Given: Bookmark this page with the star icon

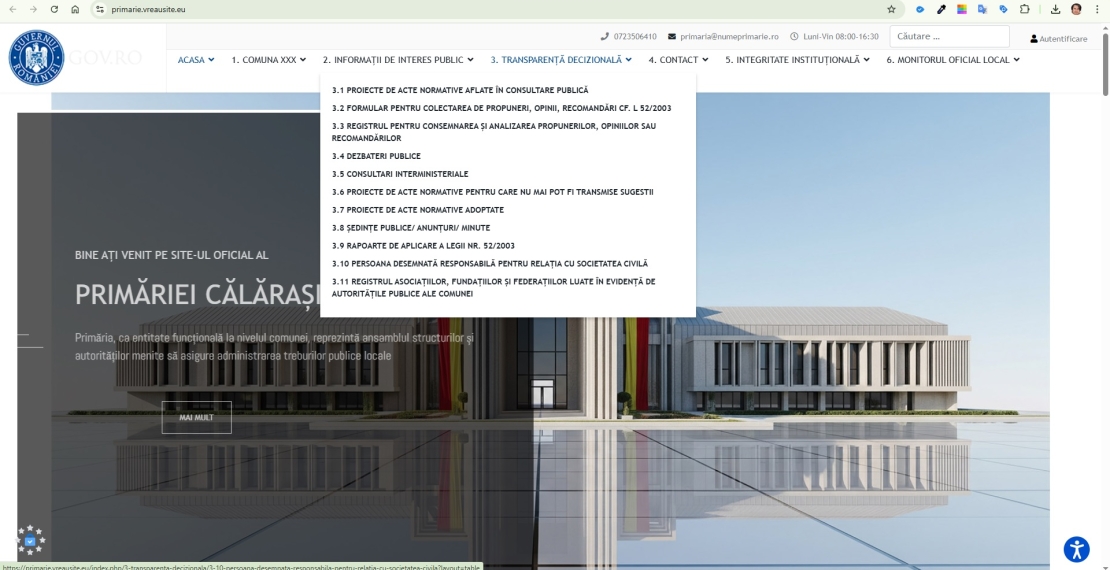Looking at the screenshot, I should (891, 9).
